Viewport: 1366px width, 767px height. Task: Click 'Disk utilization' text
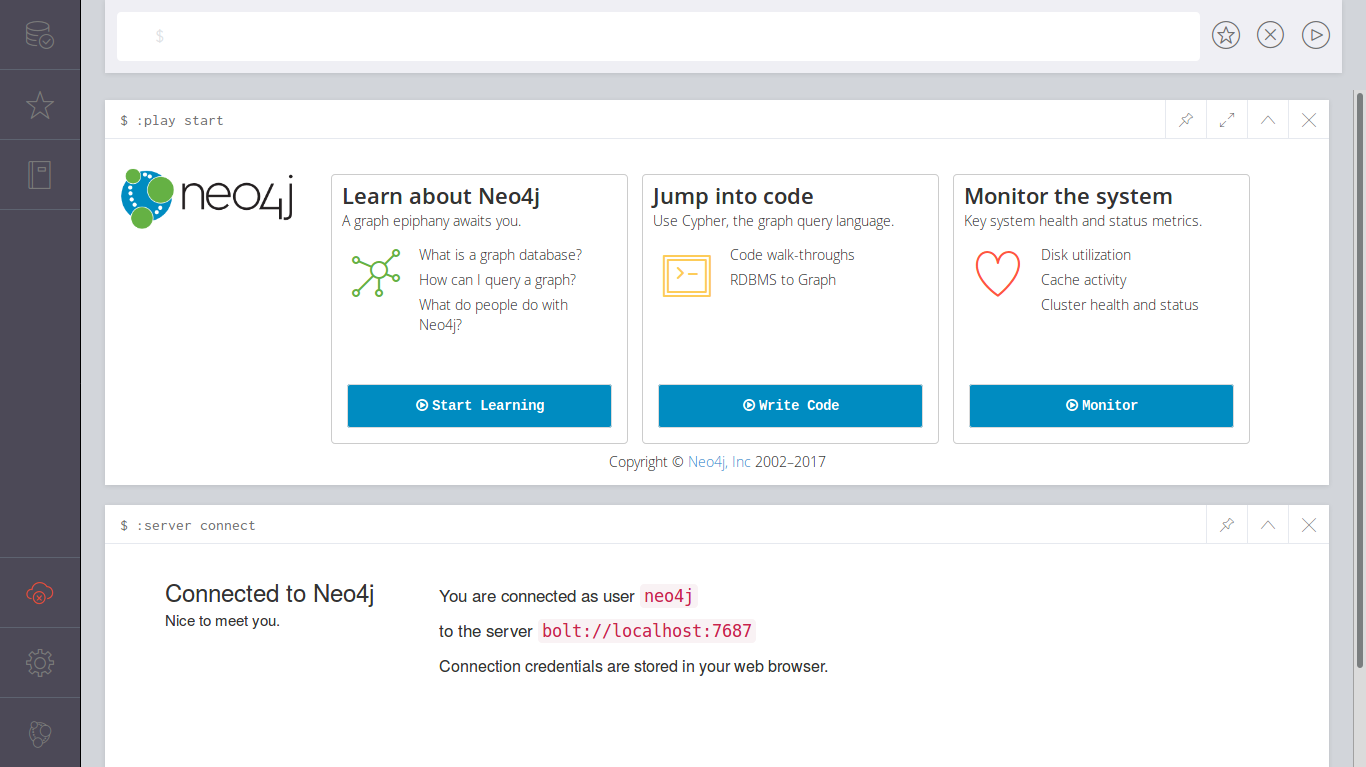1086,255
